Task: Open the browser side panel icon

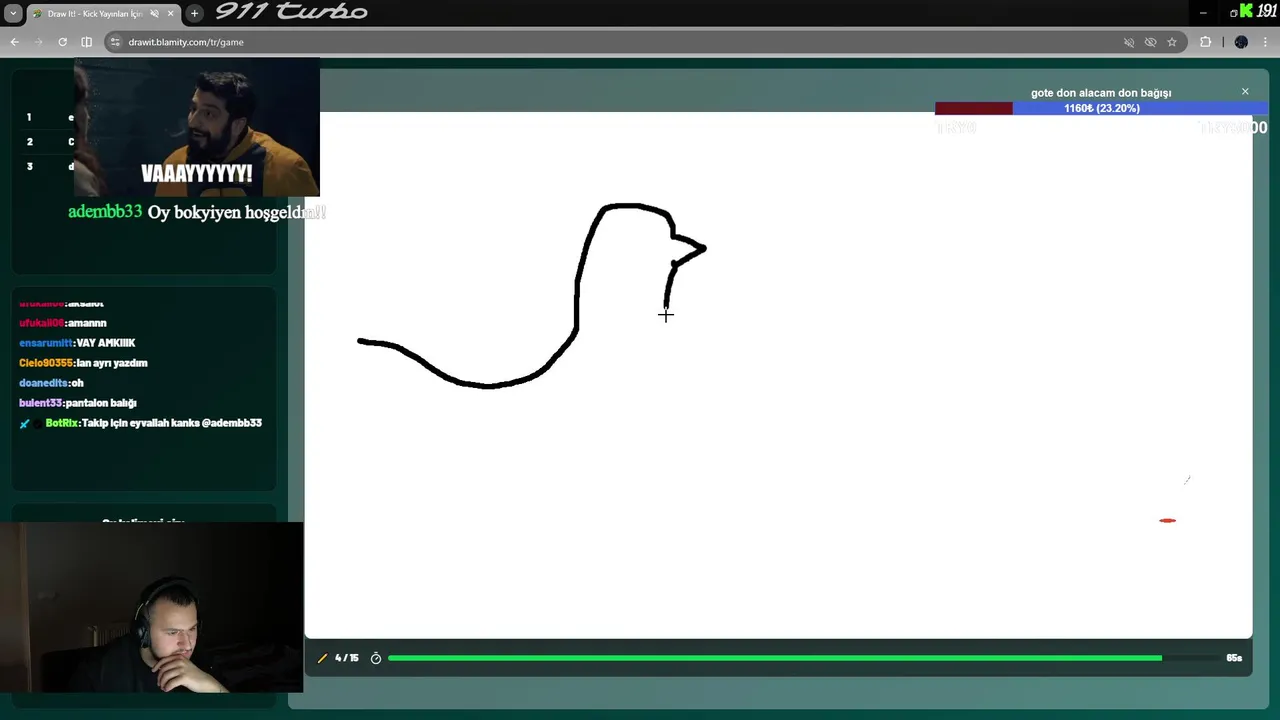Action: point(86,42)
